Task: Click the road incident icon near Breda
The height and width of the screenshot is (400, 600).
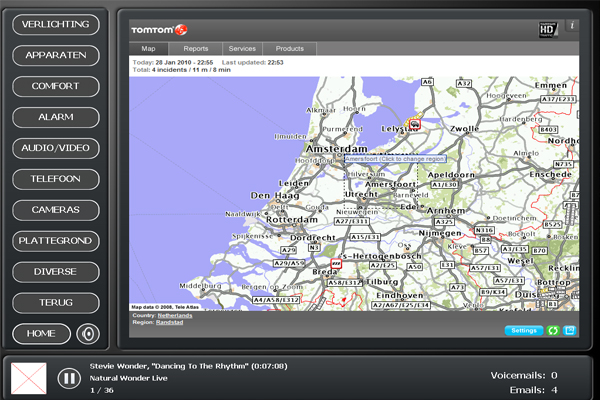Action: [x=336, y=263]
